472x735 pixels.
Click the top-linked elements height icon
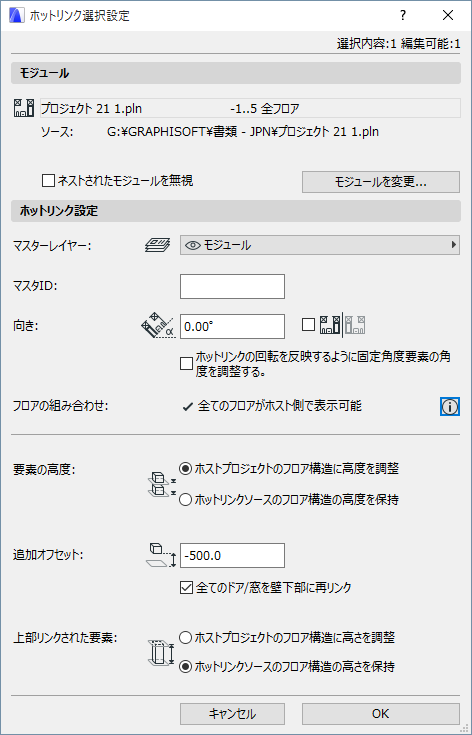(161, 652)
